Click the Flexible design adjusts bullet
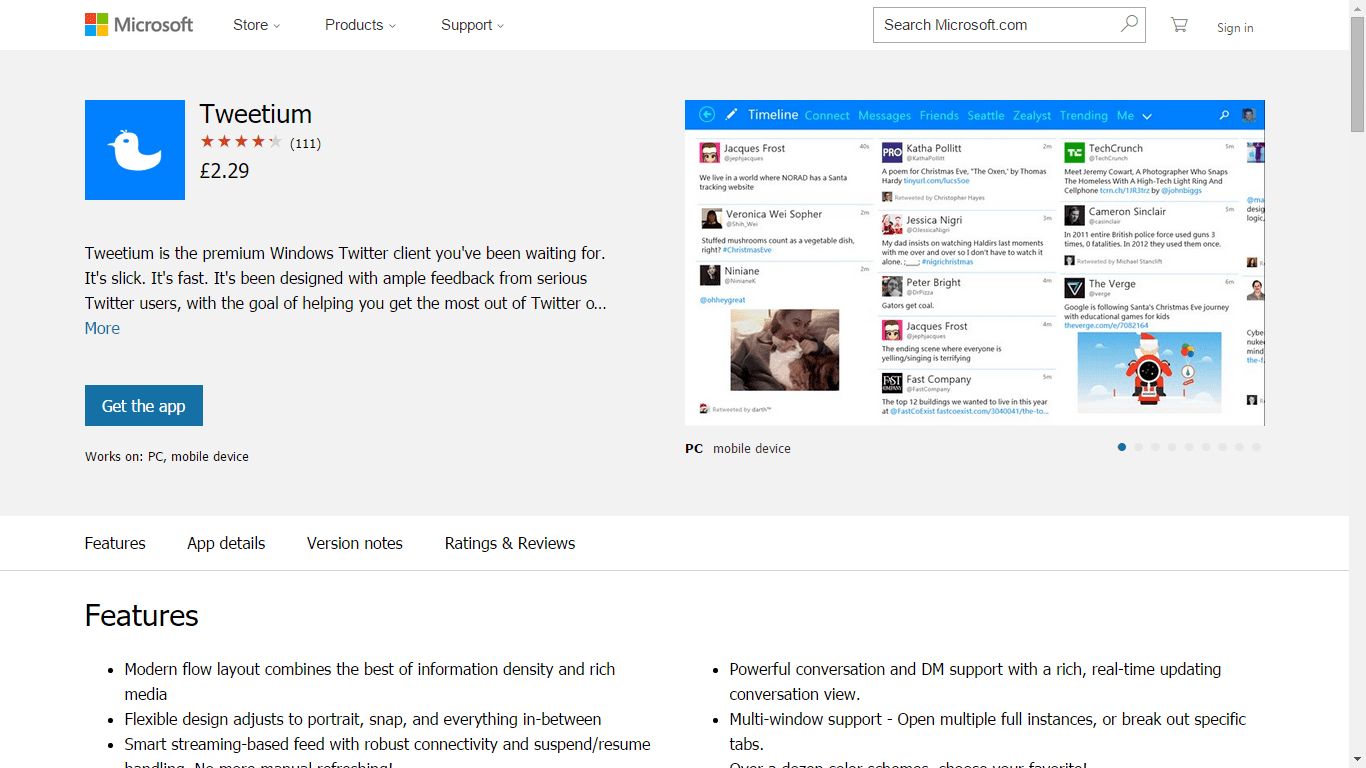The image size is (1366, 768). pyautogui.click(x=363, y=719)
